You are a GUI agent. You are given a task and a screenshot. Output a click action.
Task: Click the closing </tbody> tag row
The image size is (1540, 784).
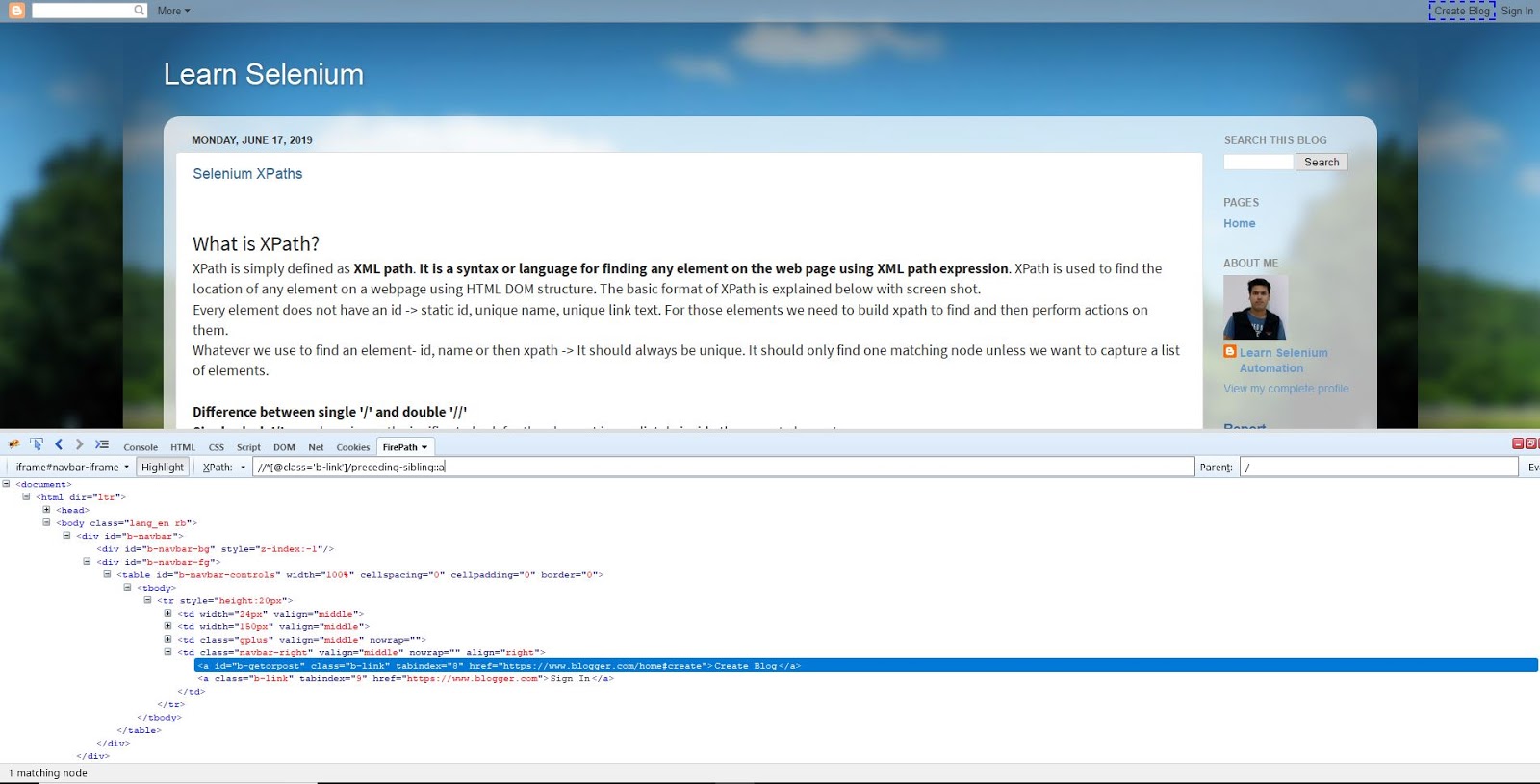159,717
